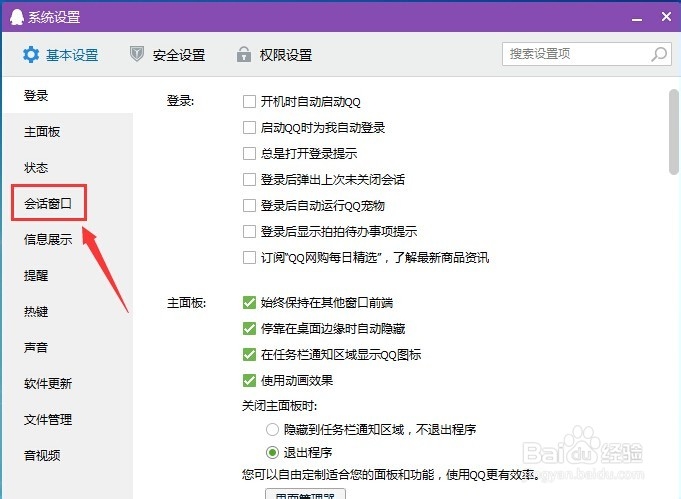Click the vertical scrollbar thumb
681x499 pixels.
pyautogui.click(x=674, y=132)
